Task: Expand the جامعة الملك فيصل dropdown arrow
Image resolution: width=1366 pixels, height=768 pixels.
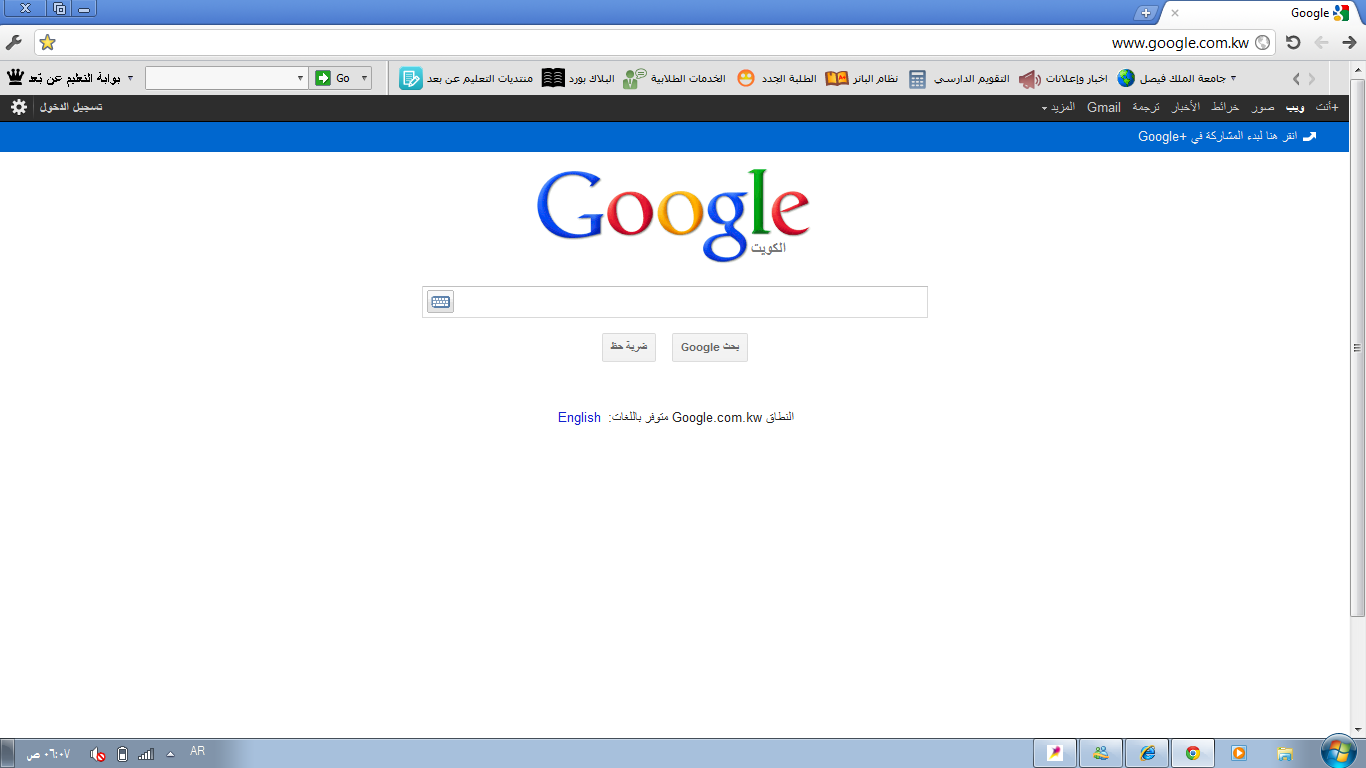Action: pos(1233,78)
